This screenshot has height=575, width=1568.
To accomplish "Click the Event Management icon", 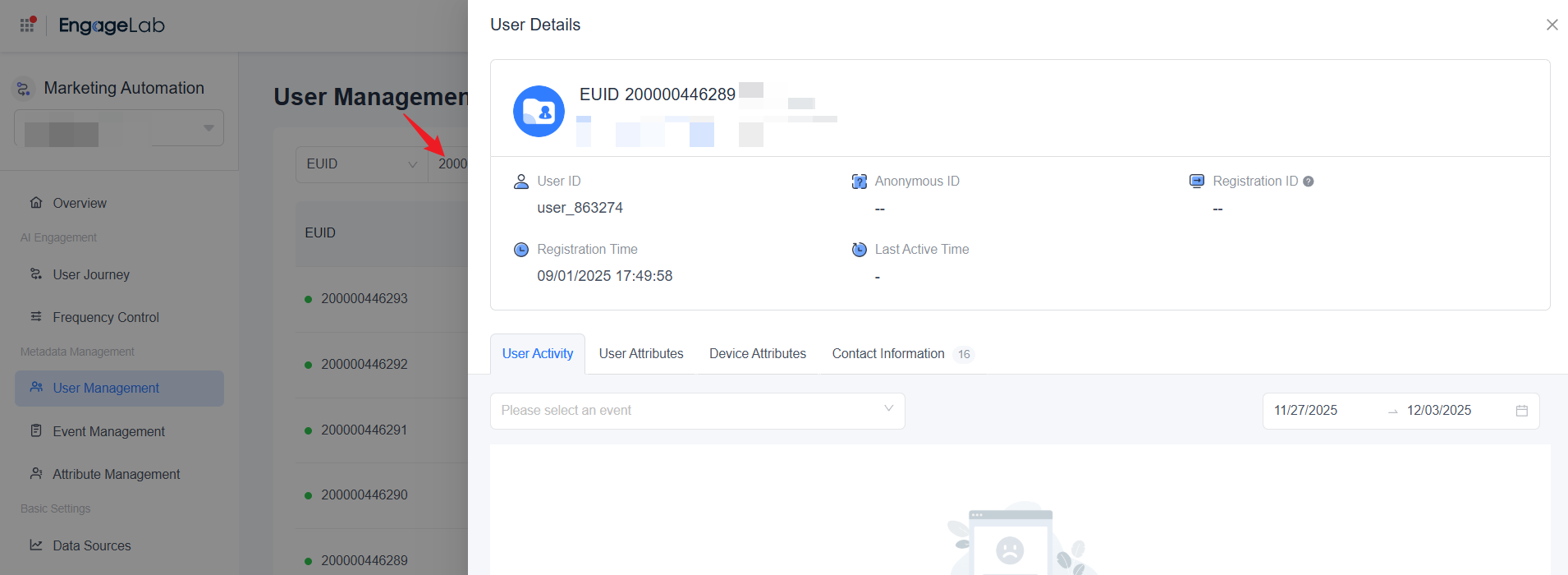I will click(x=36, y=430).
